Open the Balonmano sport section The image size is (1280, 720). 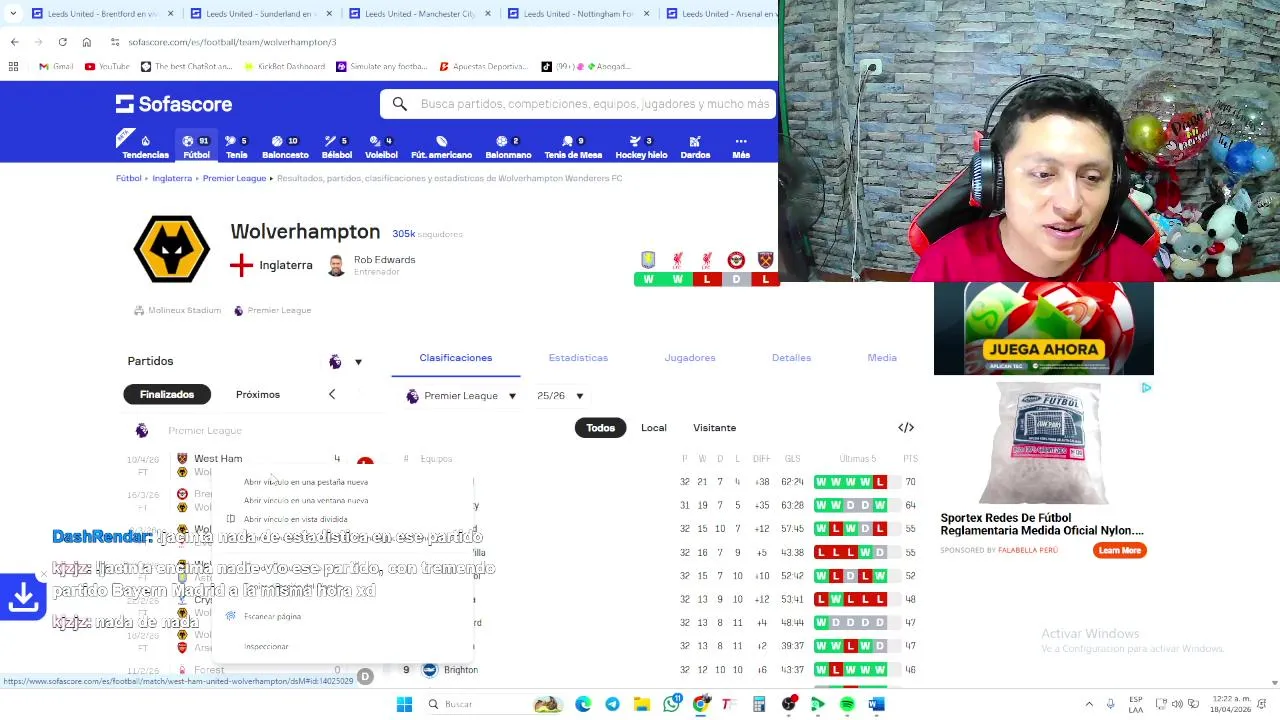point(508,147)
